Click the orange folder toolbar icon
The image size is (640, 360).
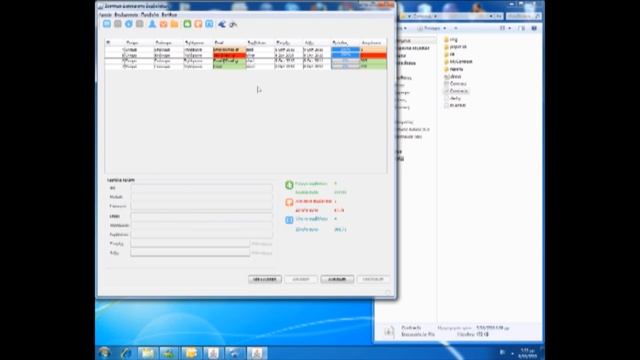pos(174,24)
